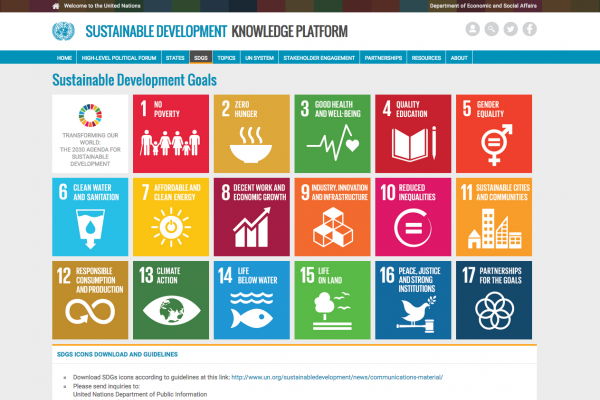Follow the communications-material download URL
This screenshot has width=600, height=400.
pos(337,377)
